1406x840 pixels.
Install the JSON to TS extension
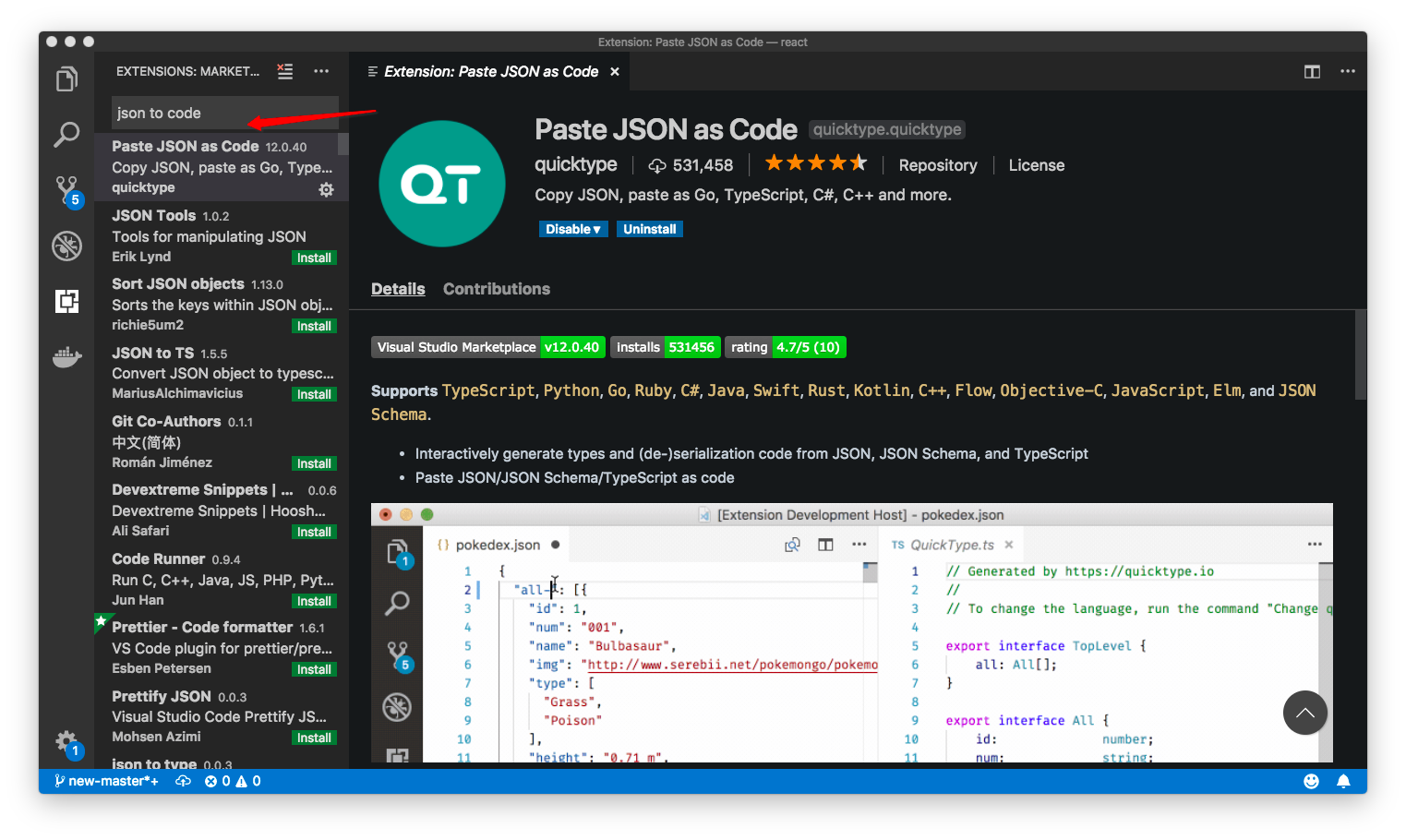coord(314,394)
